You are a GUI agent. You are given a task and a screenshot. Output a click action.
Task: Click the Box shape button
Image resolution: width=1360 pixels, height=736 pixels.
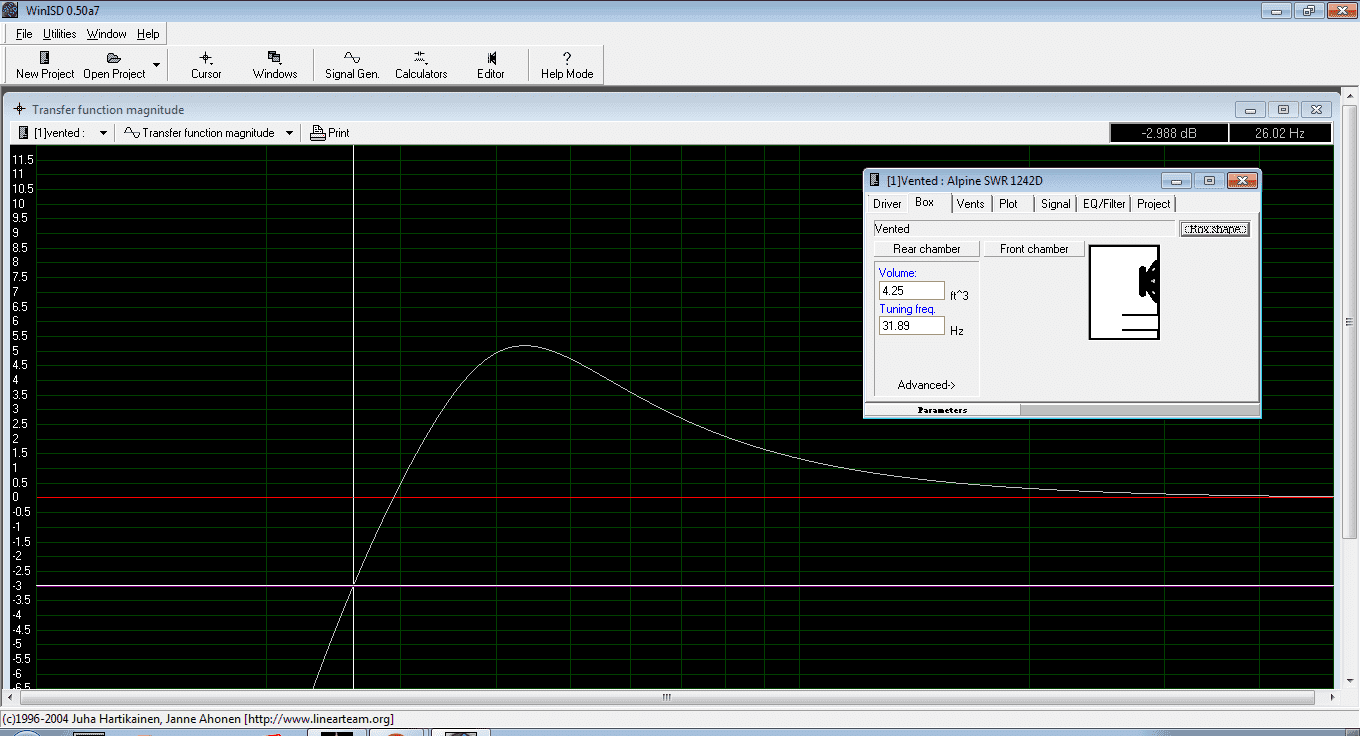click(x=1214, y=229)
